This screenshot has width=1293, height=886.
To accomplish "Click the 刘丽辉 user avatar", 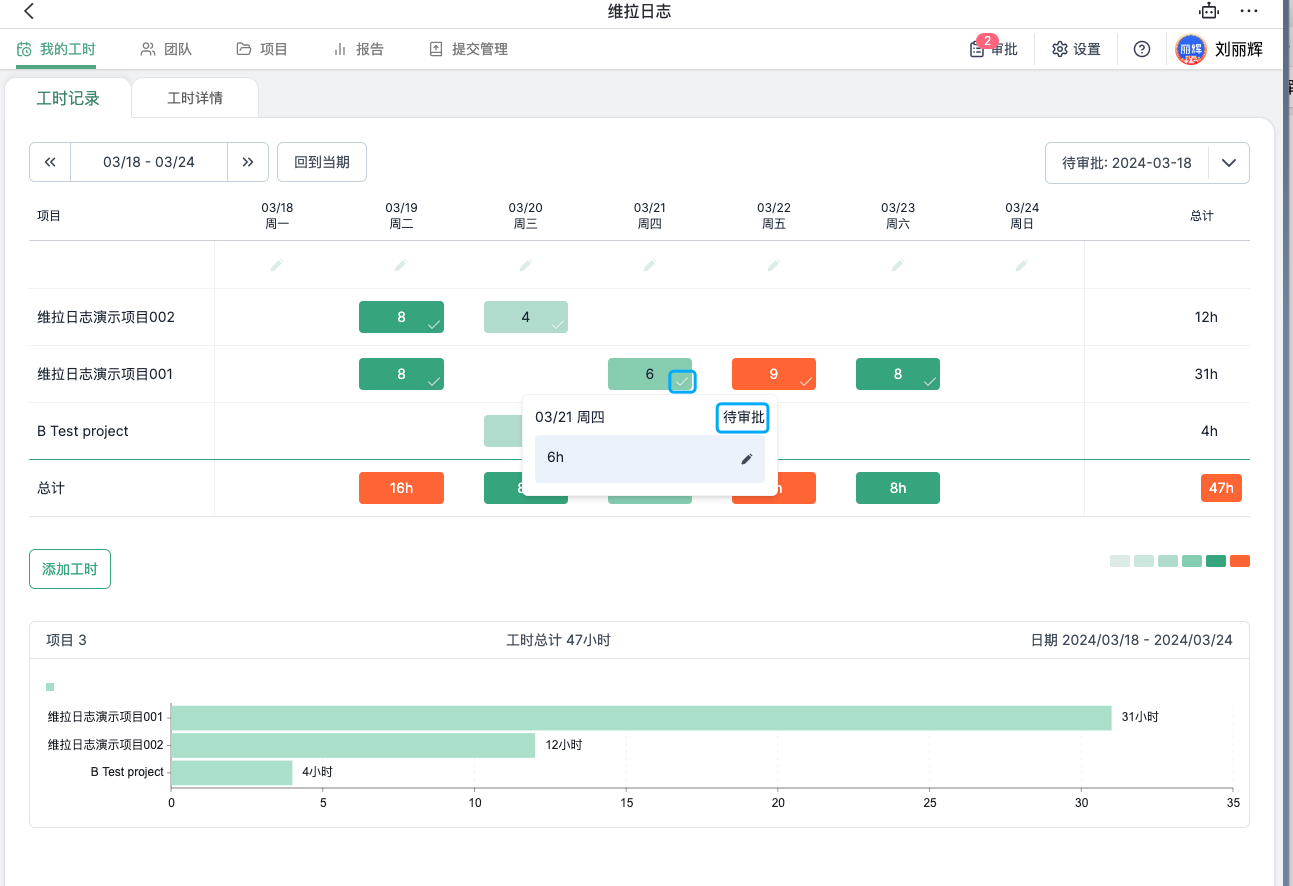I will 1191,49.
